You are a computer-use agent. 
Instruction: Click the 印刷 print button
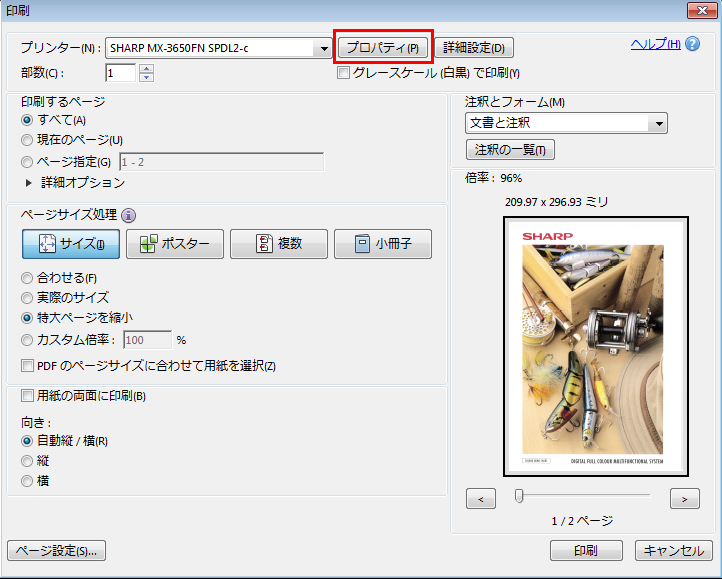[x=586, y=550]
